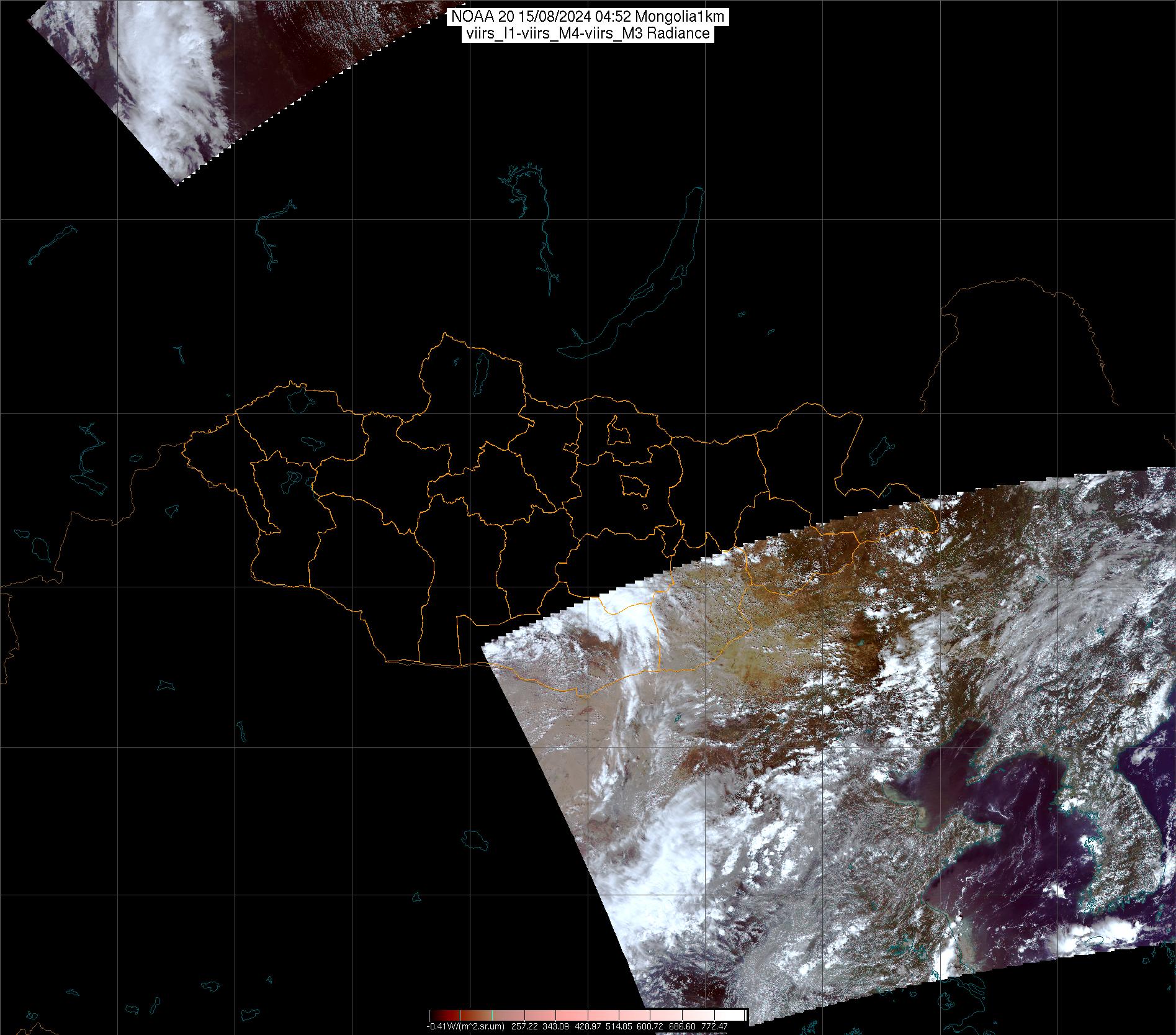Click the 257.22 colorbar tick label
The height and width of the screenshot is (1035, 1176).
[x=525, y=1026]
